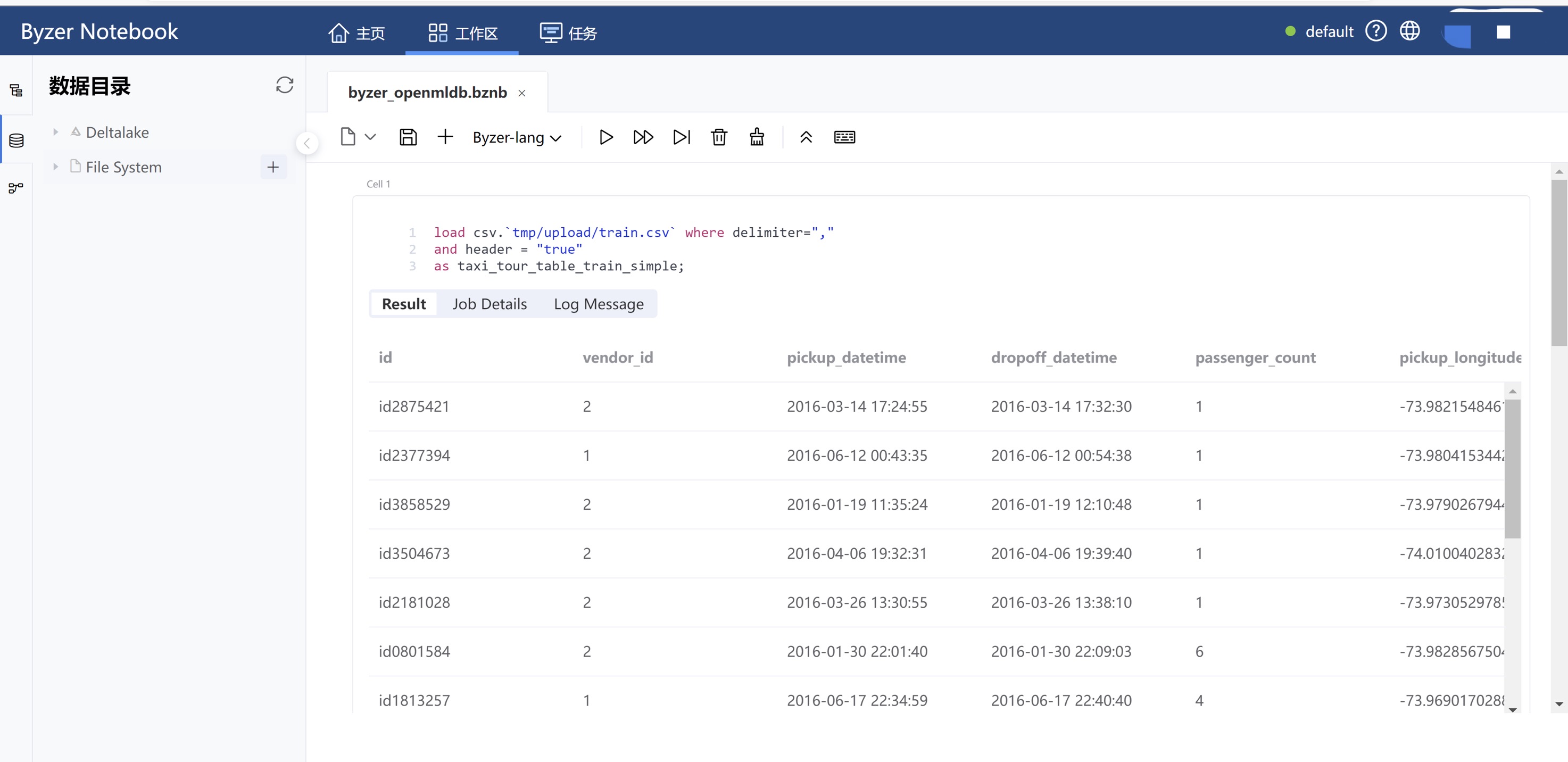The height and width of the screenshot is (762, 1568).
Task: Open the home page (主页) tab
Action: 356,33
